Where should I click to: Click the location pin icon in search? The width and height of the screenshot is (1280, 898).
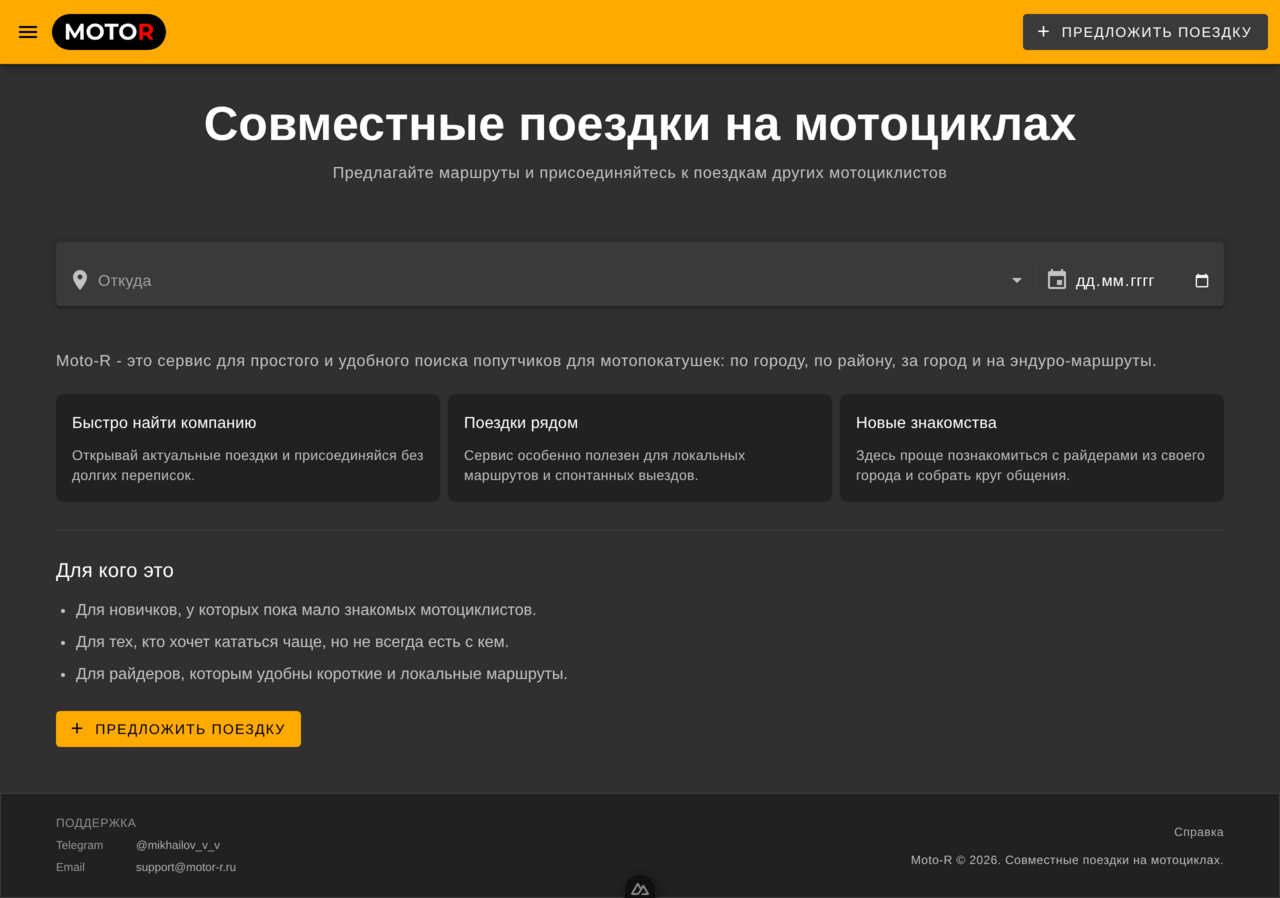click(x=80, y=280)
